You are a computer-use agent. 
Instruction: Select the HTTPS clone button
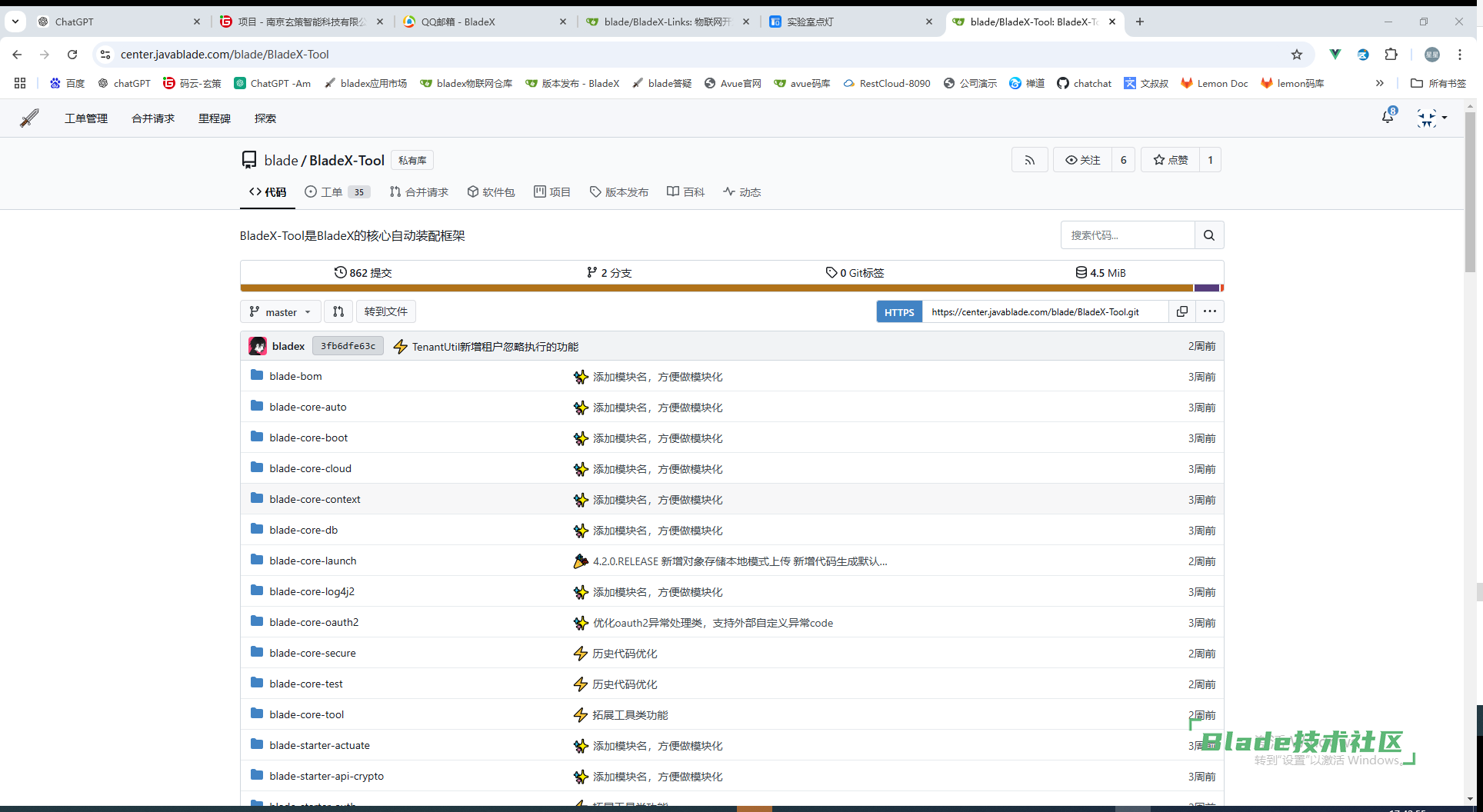899,312
